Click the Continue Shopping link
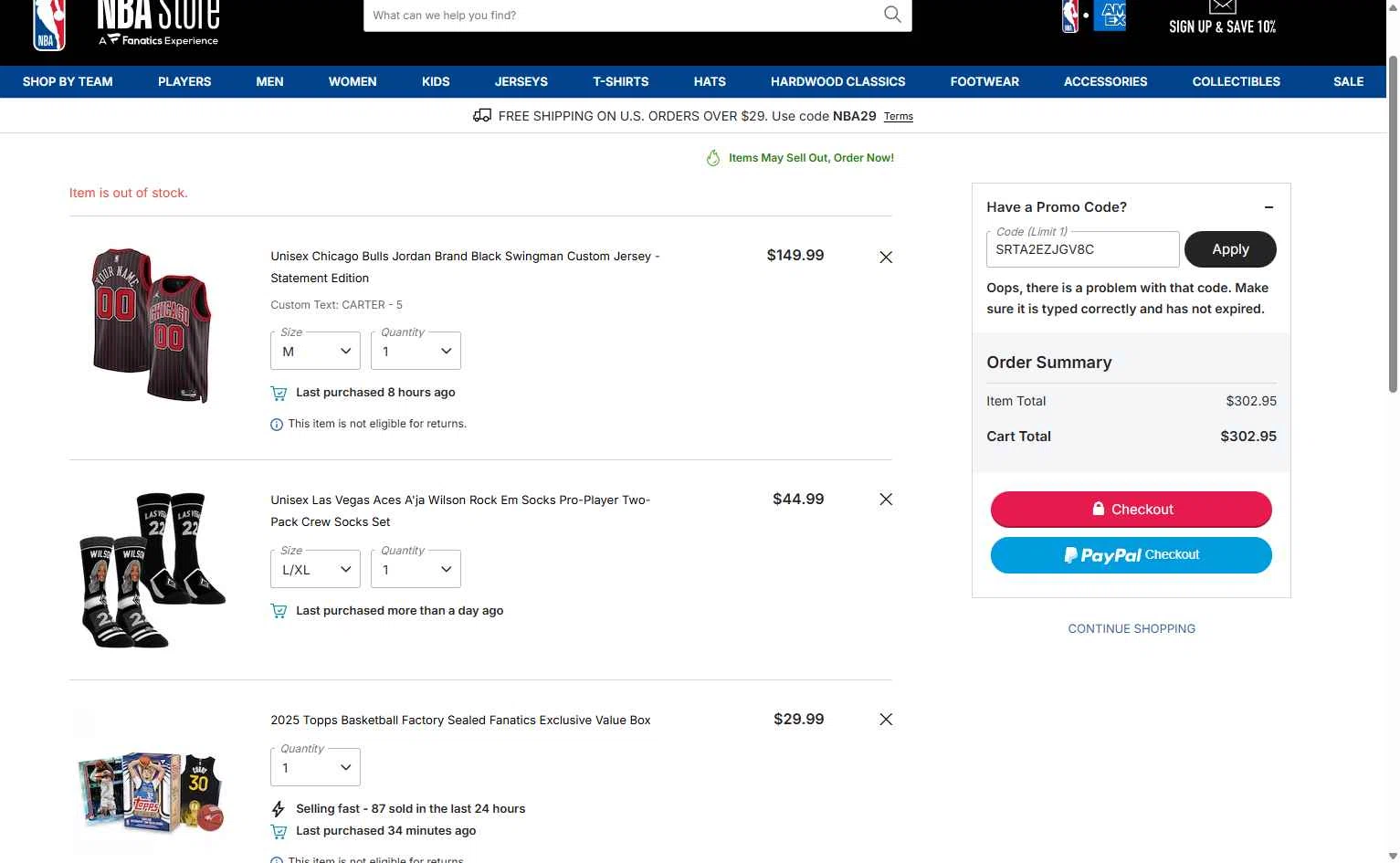This screenshot has width=1400, height=863. (x=1132, y=629)
